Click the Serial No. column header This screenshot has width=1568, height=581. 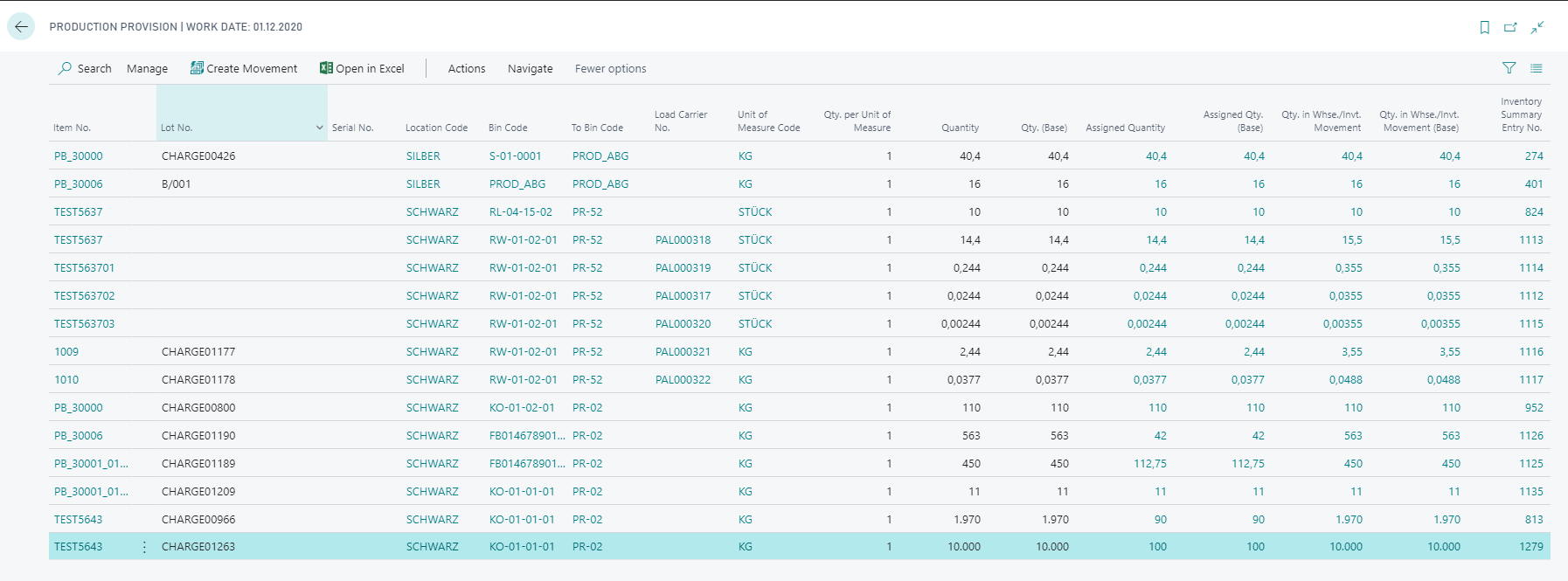click(x=352, y=128)
